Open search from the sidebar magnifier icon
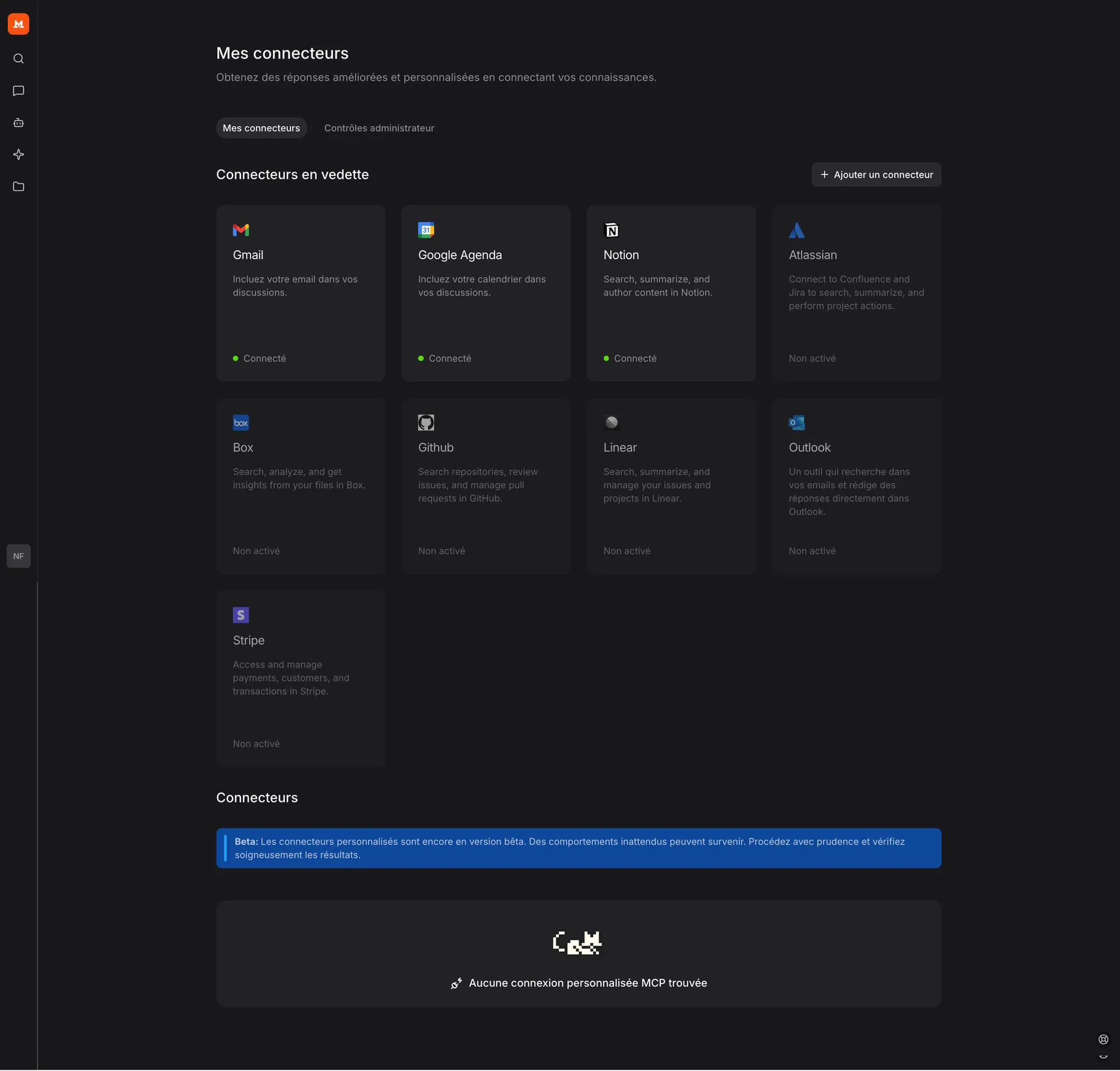 pos(18,59)
